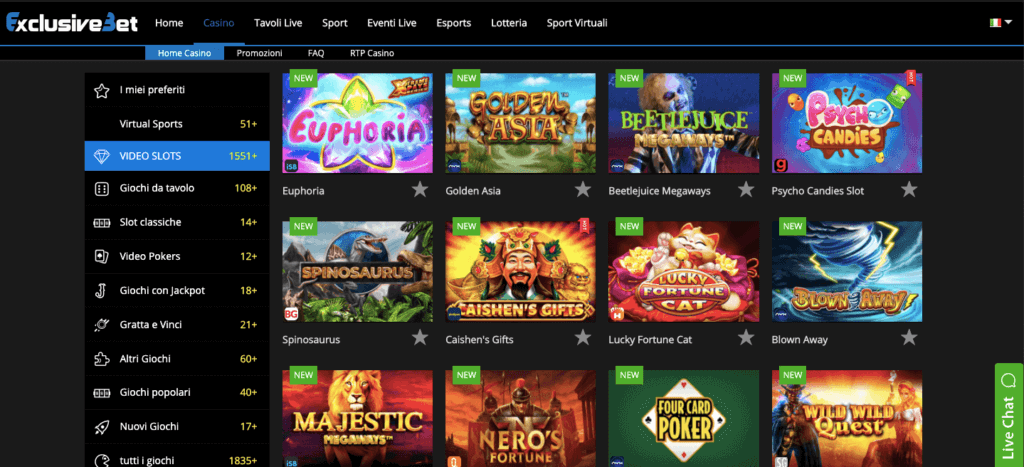Open the Tavoli Live menu
This screenshot has height=467, width=1024.
[278, 23]
